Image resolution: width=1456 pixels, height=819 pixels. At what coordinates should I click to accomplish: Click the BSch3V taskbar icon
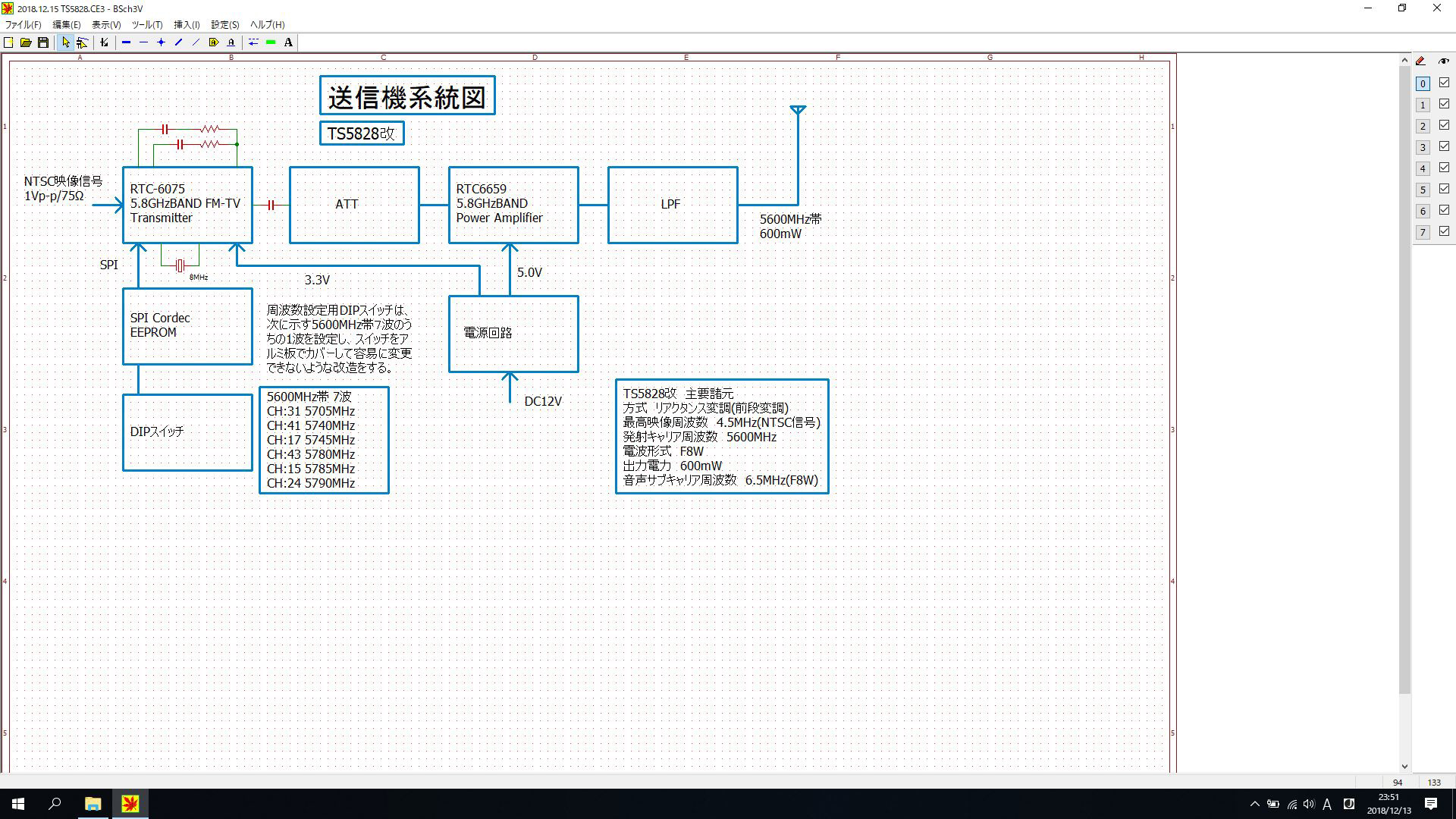[x=130, y=804]
